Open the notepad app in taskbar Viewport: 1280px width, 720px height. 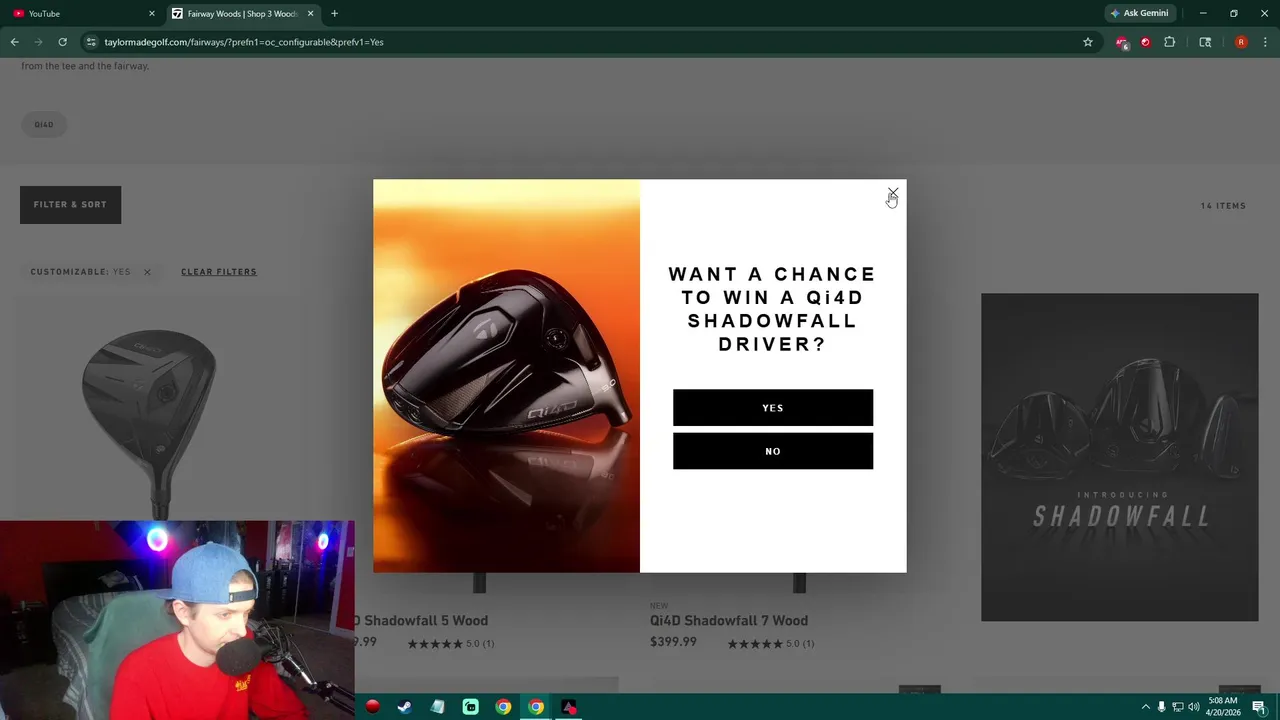(x=437, y=707)
